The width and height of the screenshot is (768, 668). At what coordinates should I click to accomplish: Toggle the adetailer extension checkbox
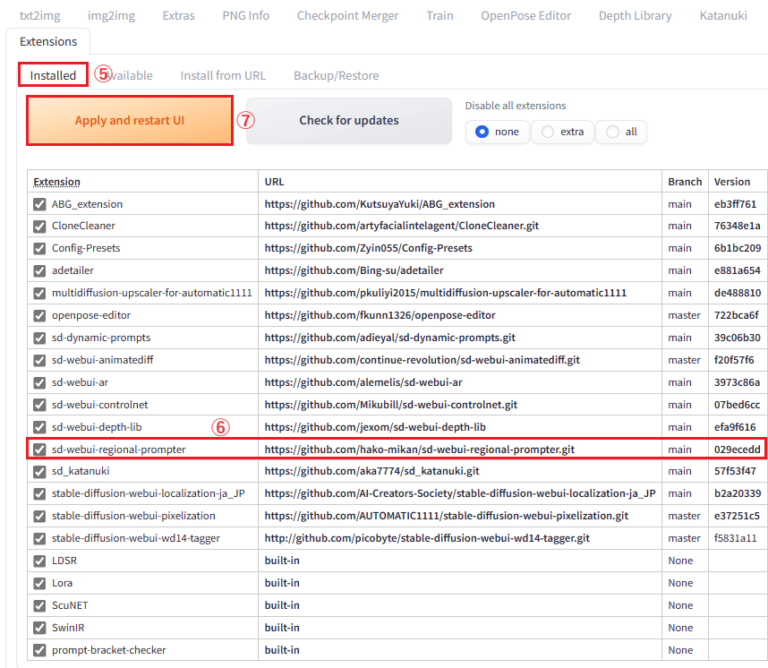[39, 271]
